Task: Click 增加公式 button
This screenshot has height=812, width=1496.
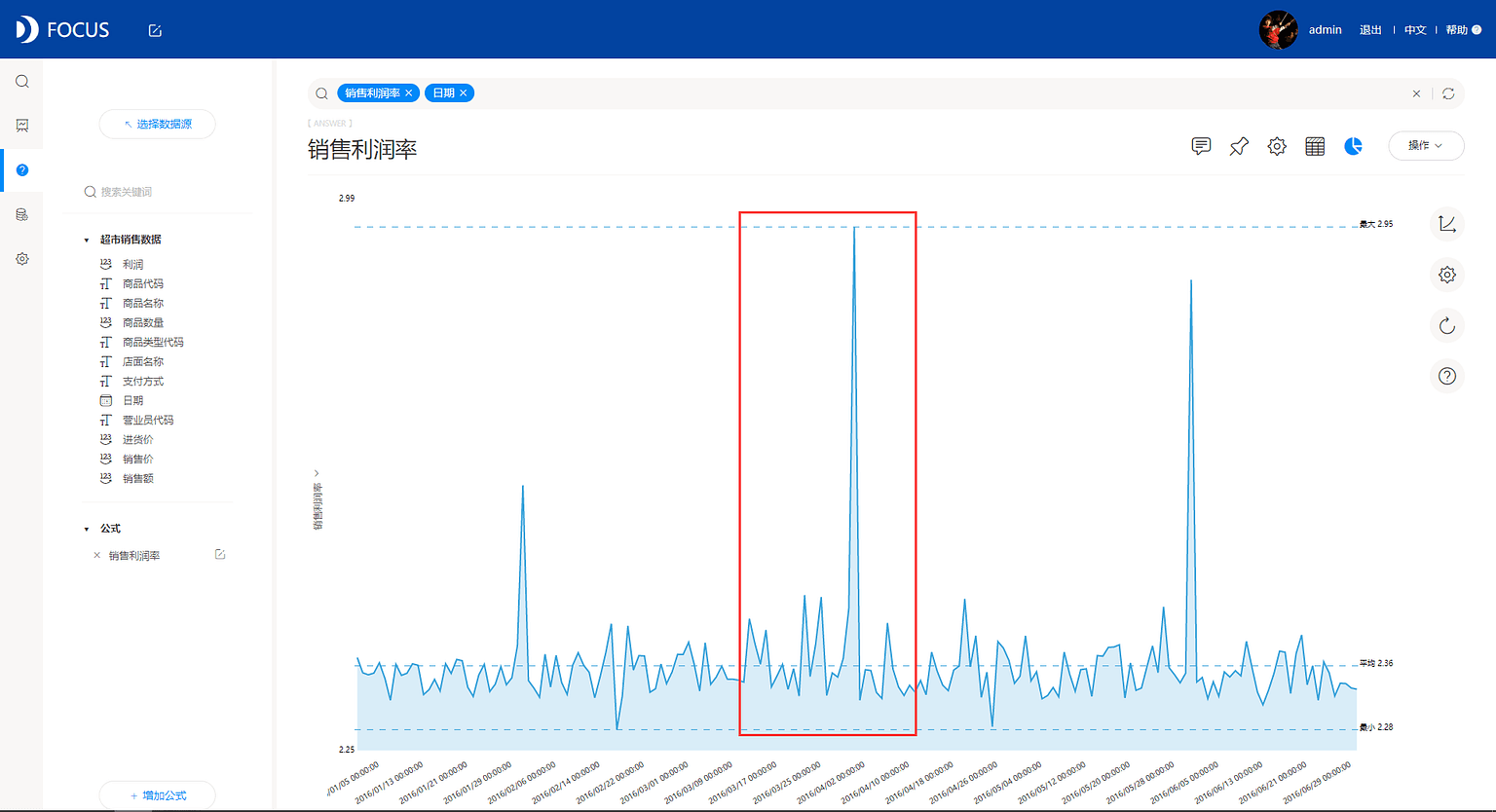Action: tap(158, 795)
